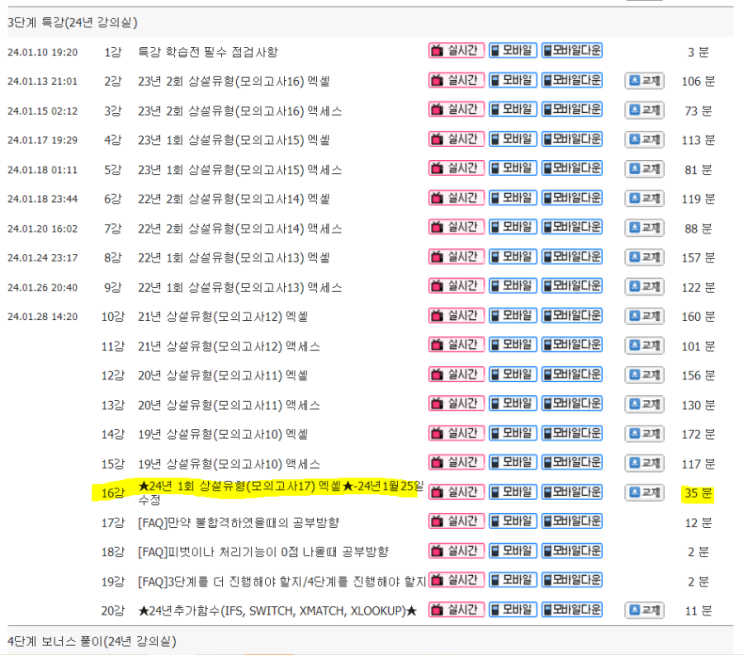Download 교재 for lecture 5강
The image size is (743, 655).
644,169
